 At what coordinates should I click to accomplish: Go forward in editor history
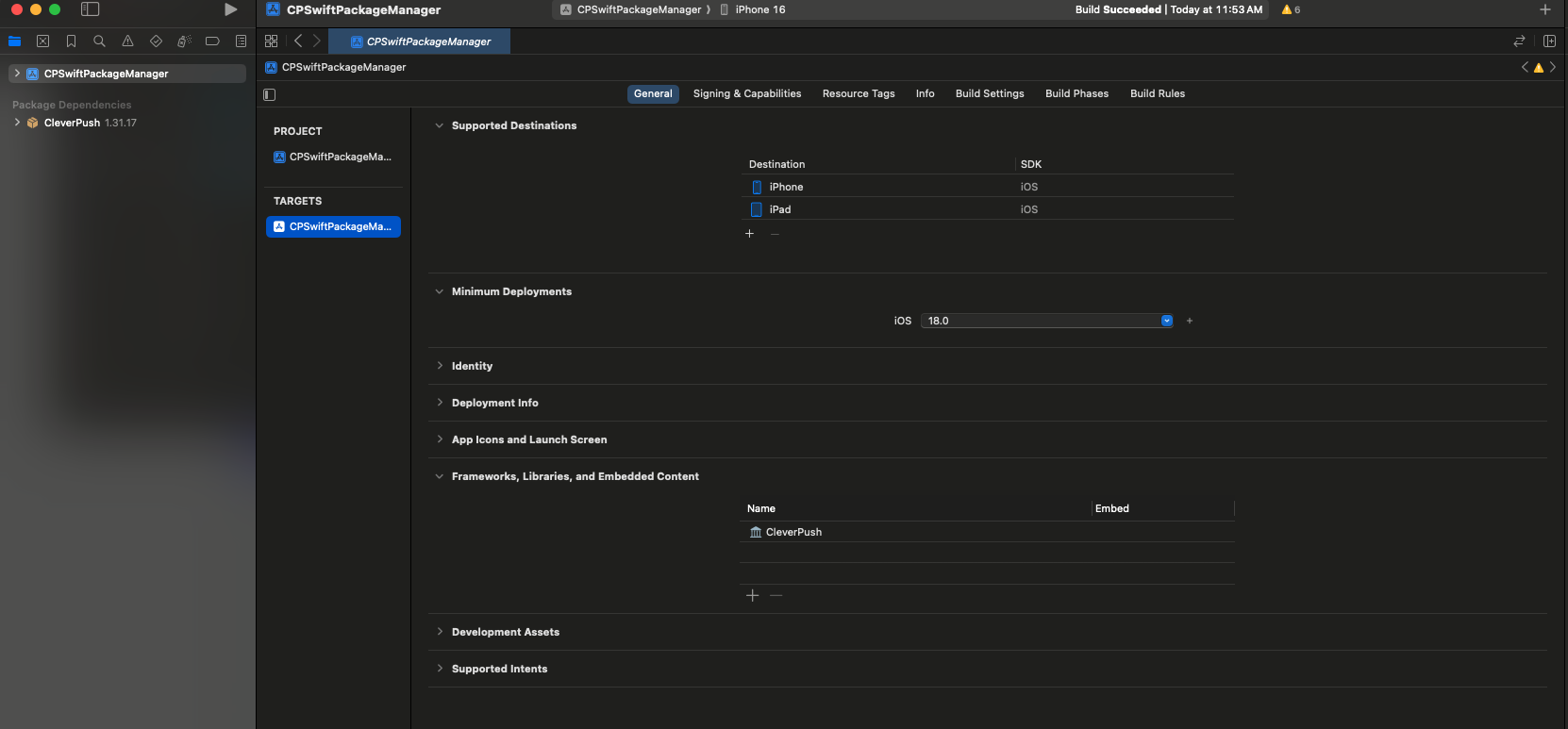pyautogui.click(x=317, y=41)
